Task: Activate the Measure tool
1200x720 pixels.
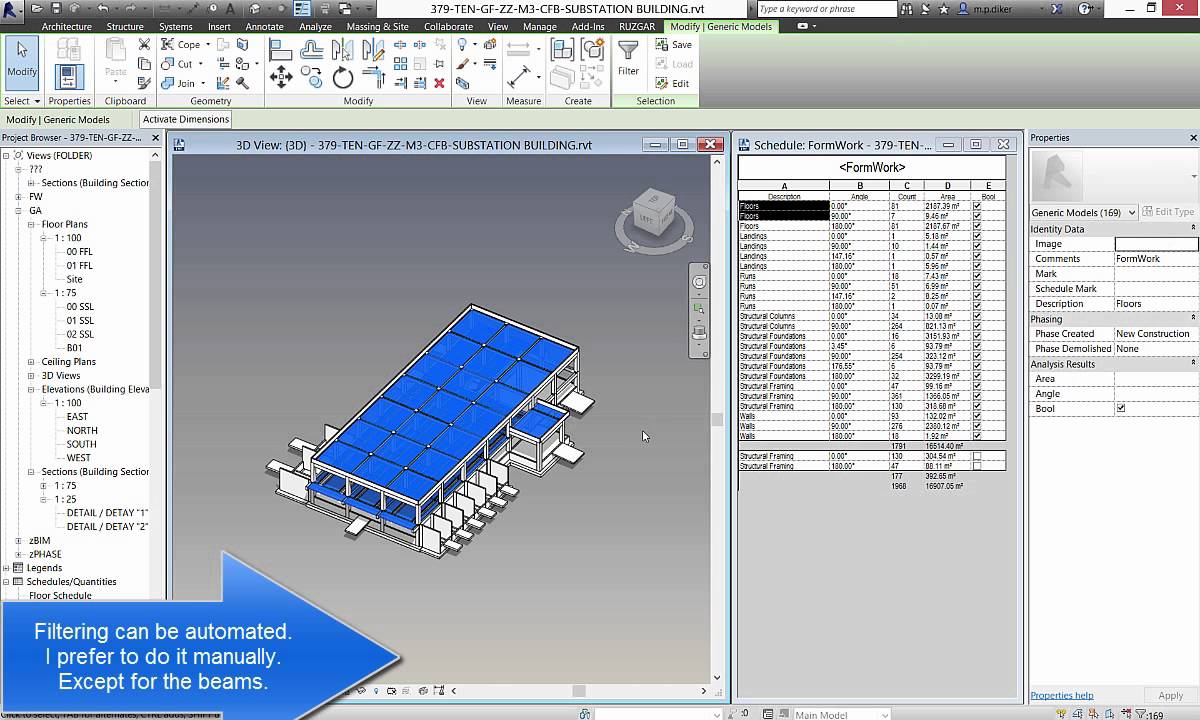Action: pyautogui.click(x=520, y=75)
